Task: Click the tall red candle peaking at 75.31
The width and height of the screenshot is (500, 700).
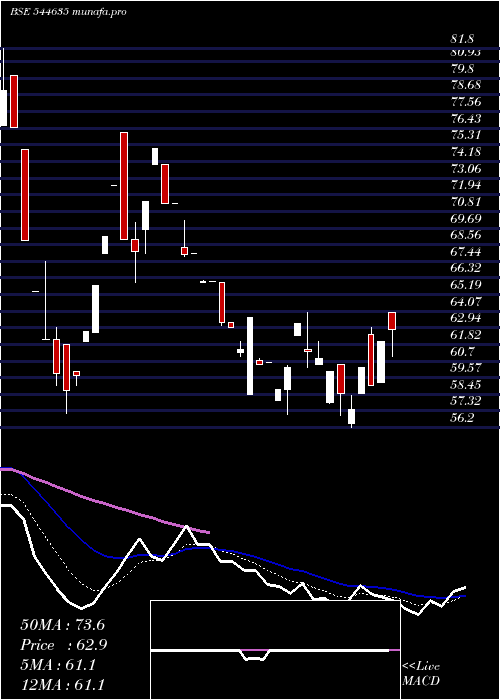Action: [x=124, y=186]
